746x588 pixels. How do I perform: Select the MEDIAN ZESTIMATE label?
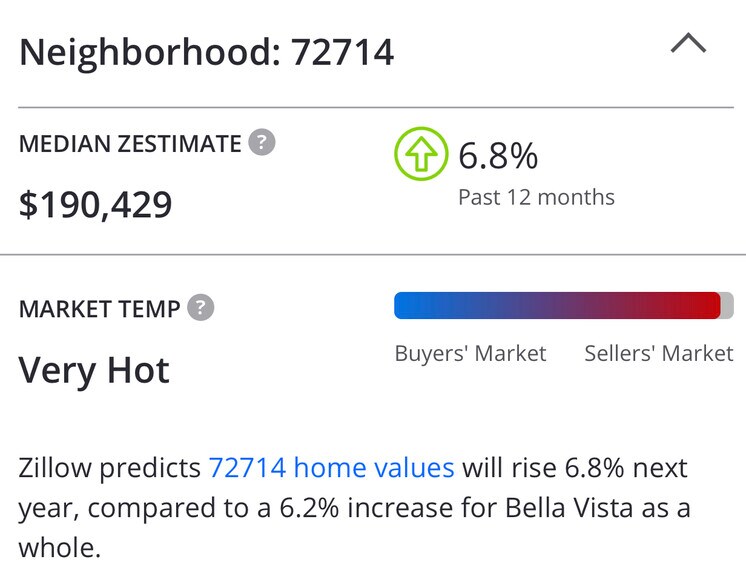(x=130, y=144)
